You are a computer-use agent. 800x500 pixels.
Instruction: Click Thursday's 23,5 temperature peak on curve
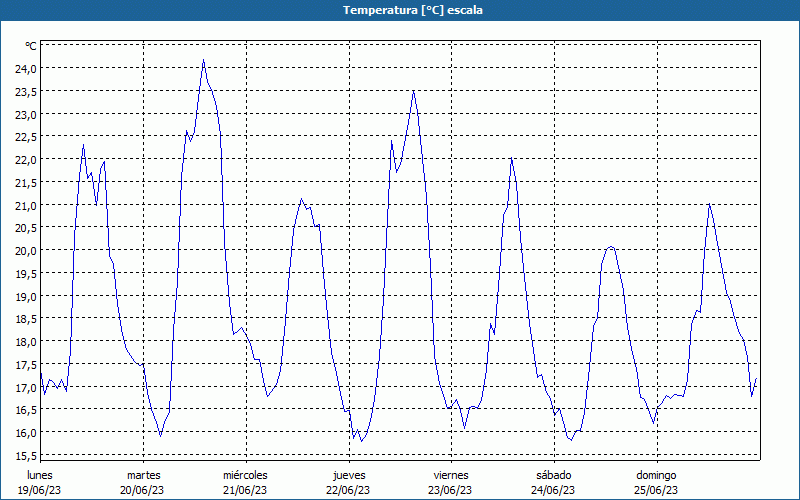pyautogui.click(x=413, y=91)
